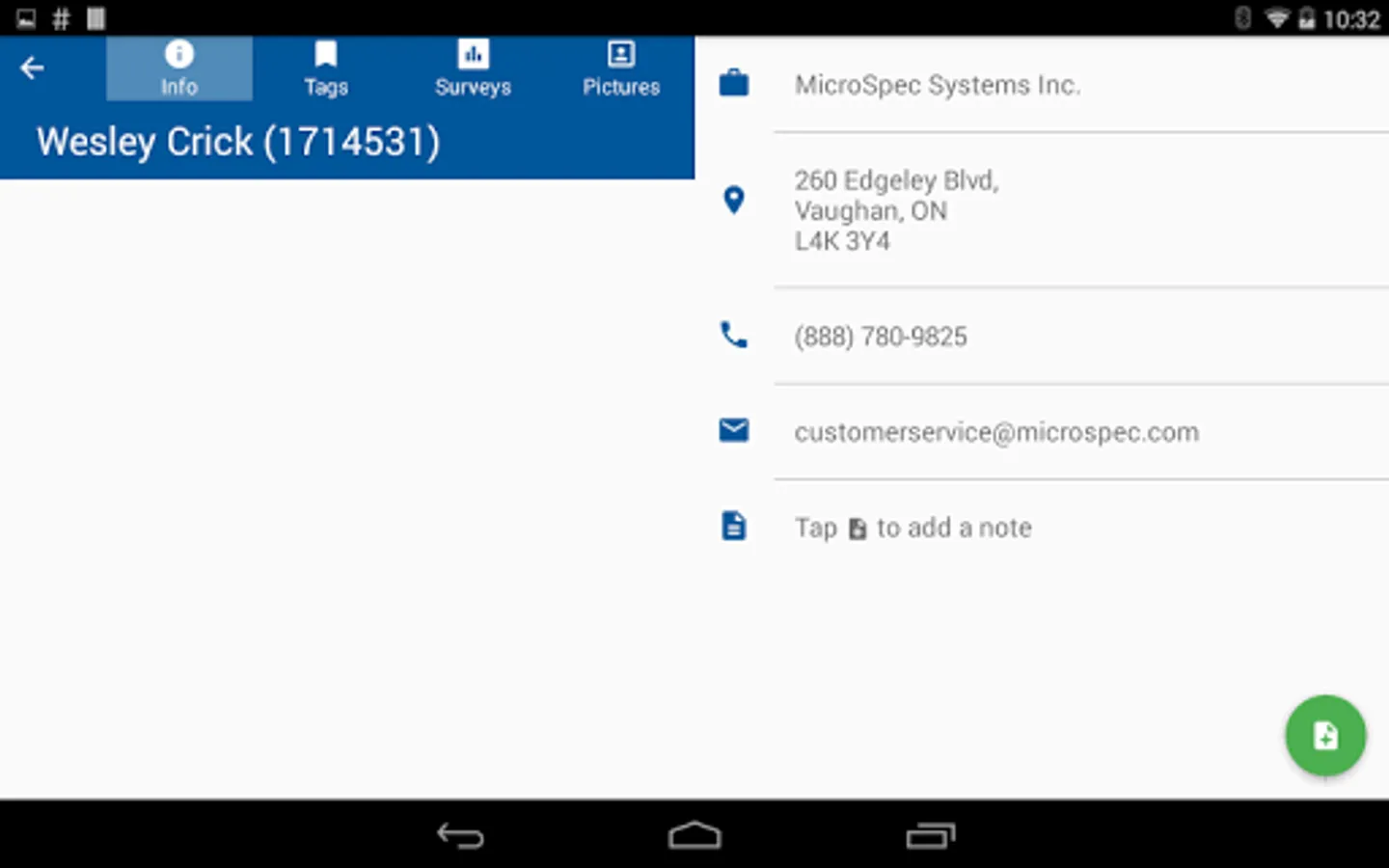Open the address 260 Edgeley Blvd, Vaughan
This screenshot has width=1389, height=868.
click(x=897, y=210)
